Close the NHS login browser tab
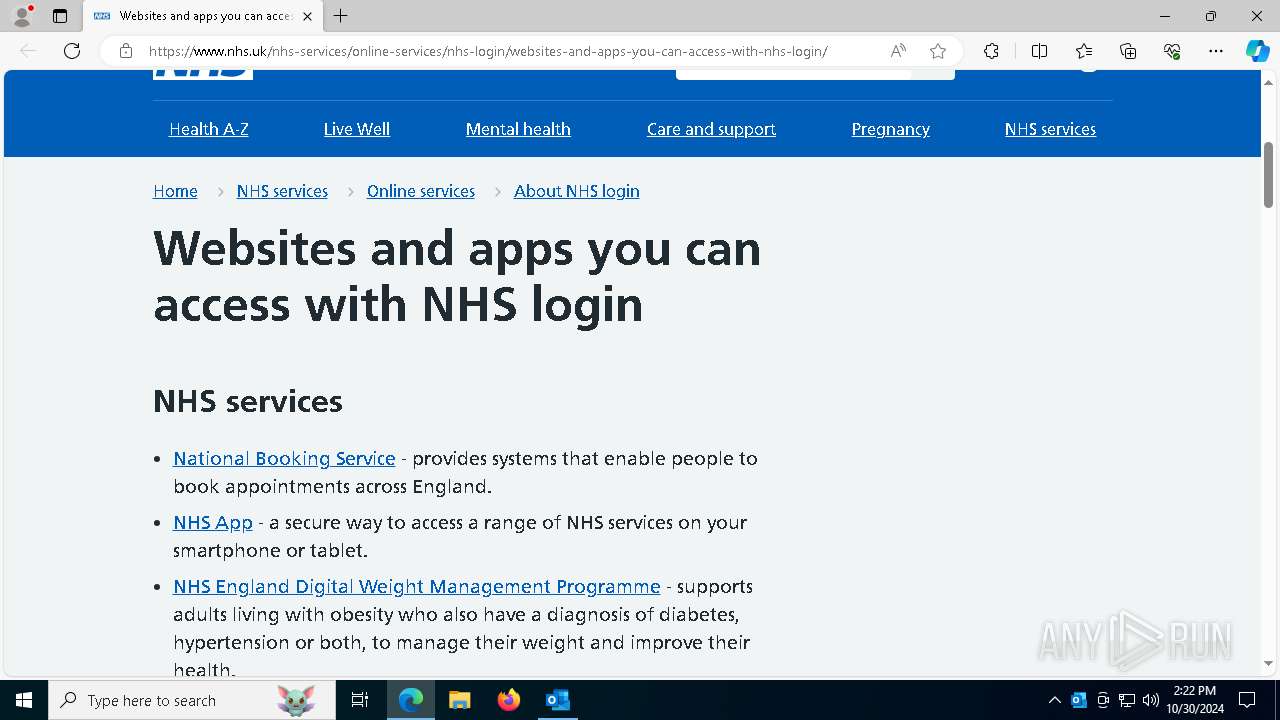1280x720 pixels. tap(307, 16)
